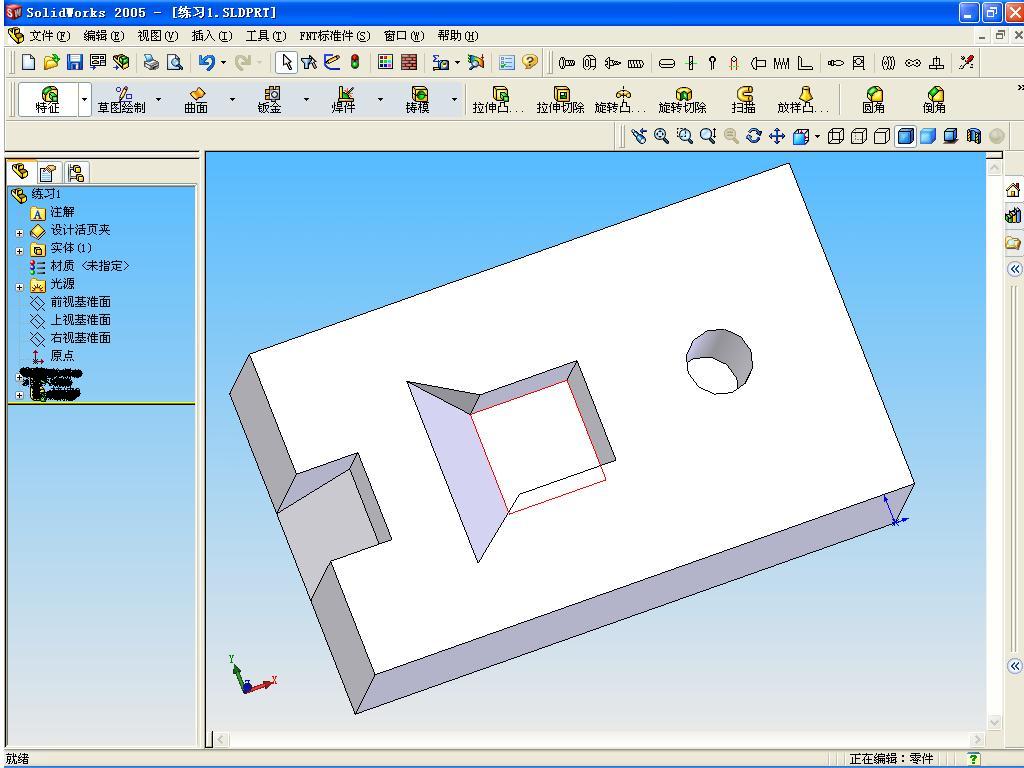Click Zoom to Area icon

pos(684,136)
